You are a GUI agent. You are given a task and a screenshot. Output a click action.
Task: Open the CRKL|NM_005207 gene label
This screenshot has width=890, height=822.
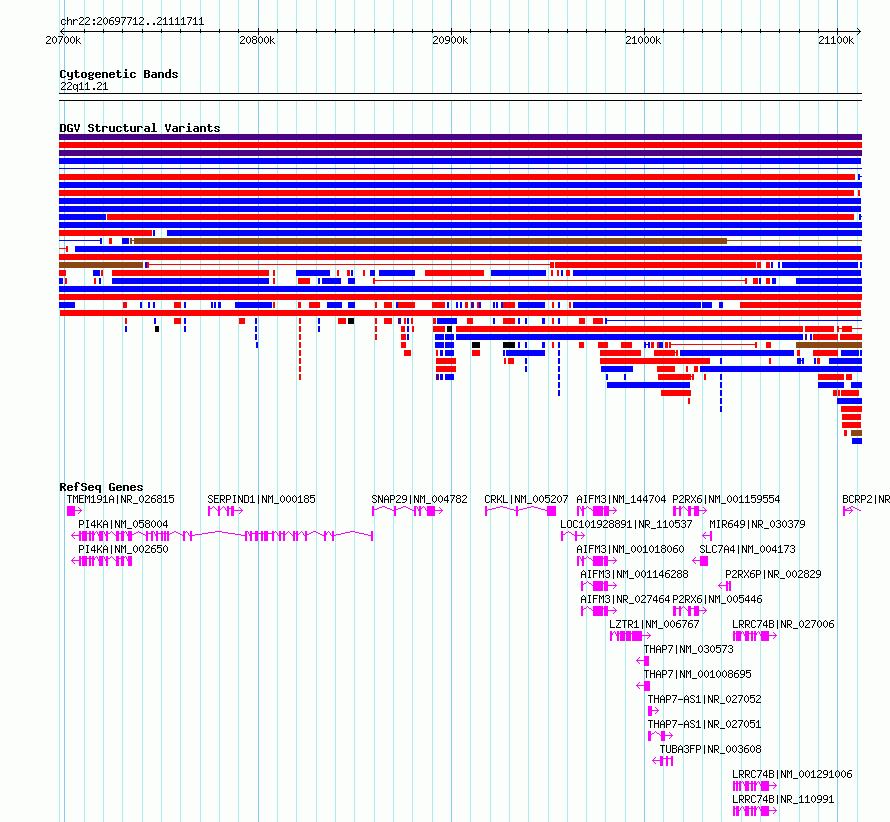(526, 499)
